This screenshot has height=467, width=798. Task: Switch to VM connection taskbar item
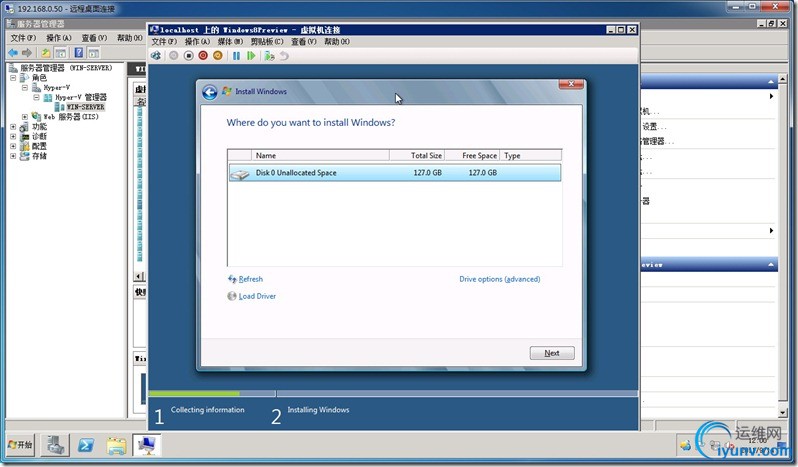point(147,445)
